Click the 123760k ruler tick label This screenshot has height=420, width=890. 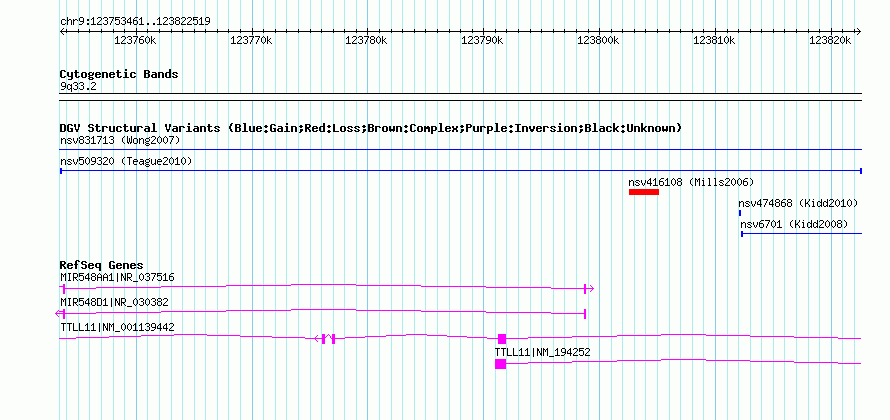tap(136, 40)
